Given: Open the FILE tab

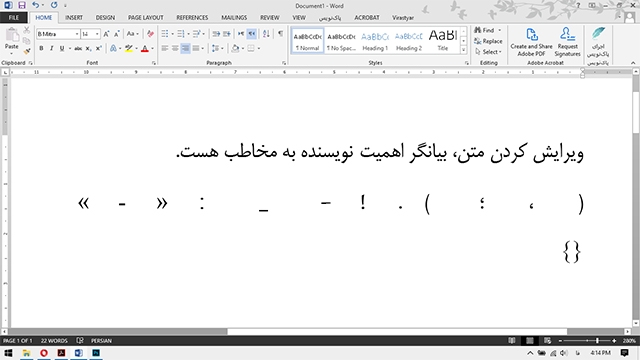Looking at the screenshot, I should [x=13, y=18].
